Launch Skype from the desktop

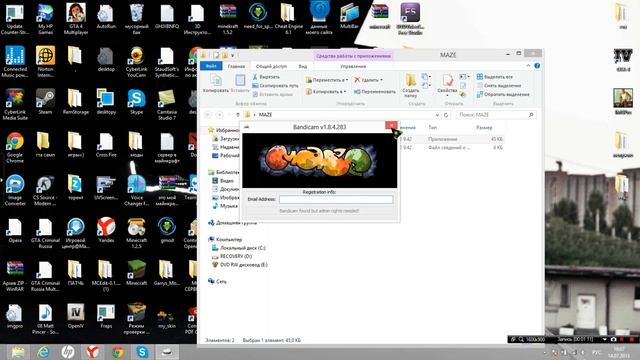pos(136,102)
